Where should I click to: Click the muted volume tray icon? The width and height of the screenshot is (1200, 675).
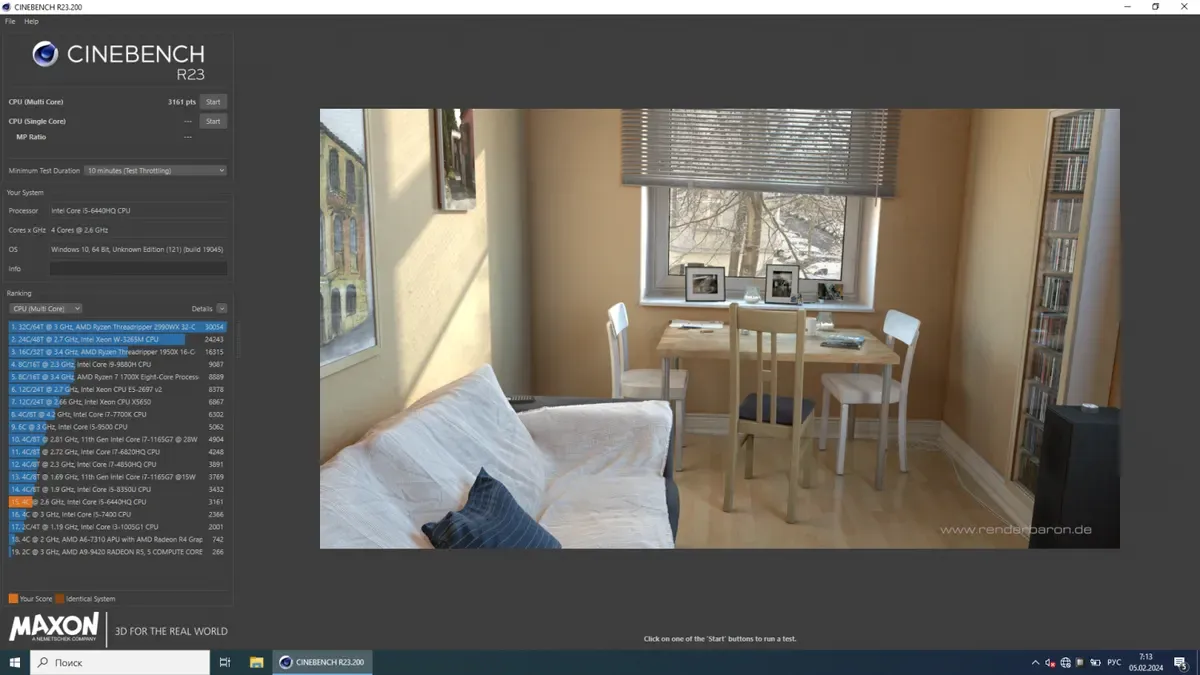click(x=1050, y=662)
